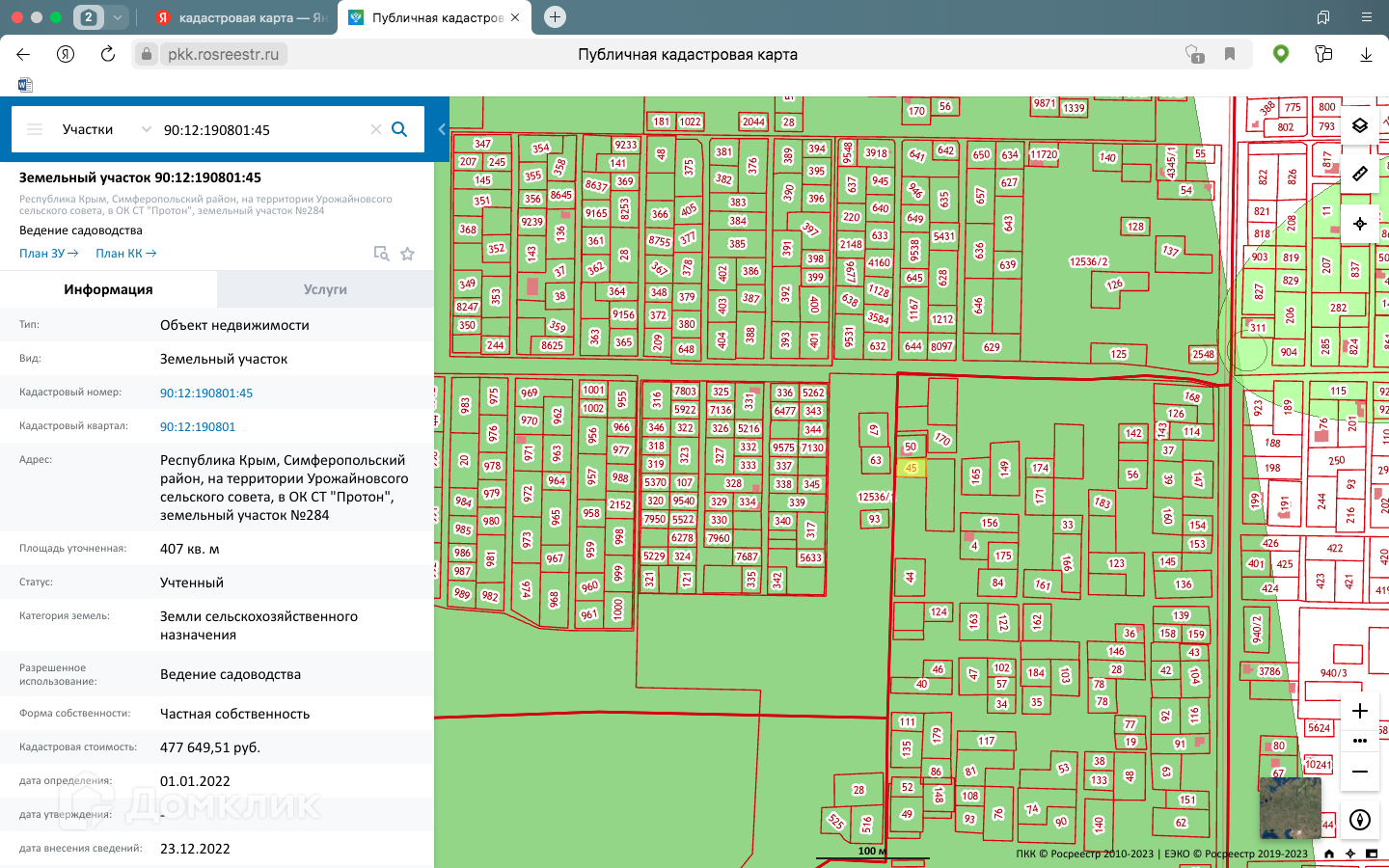Open the map layers panel

1359,125
